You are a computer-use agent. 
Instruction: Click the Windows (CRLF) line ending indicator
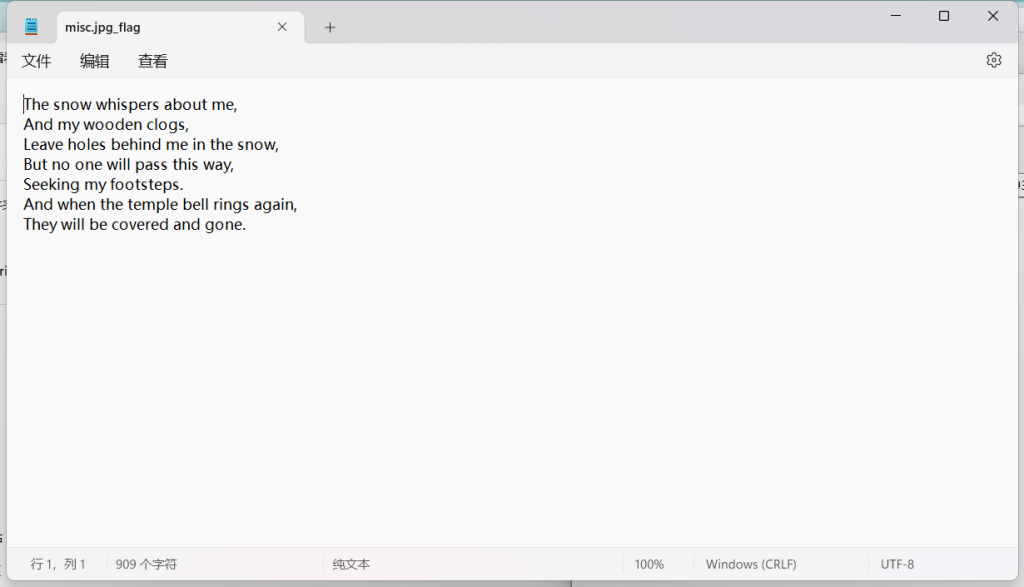[751, 564]
